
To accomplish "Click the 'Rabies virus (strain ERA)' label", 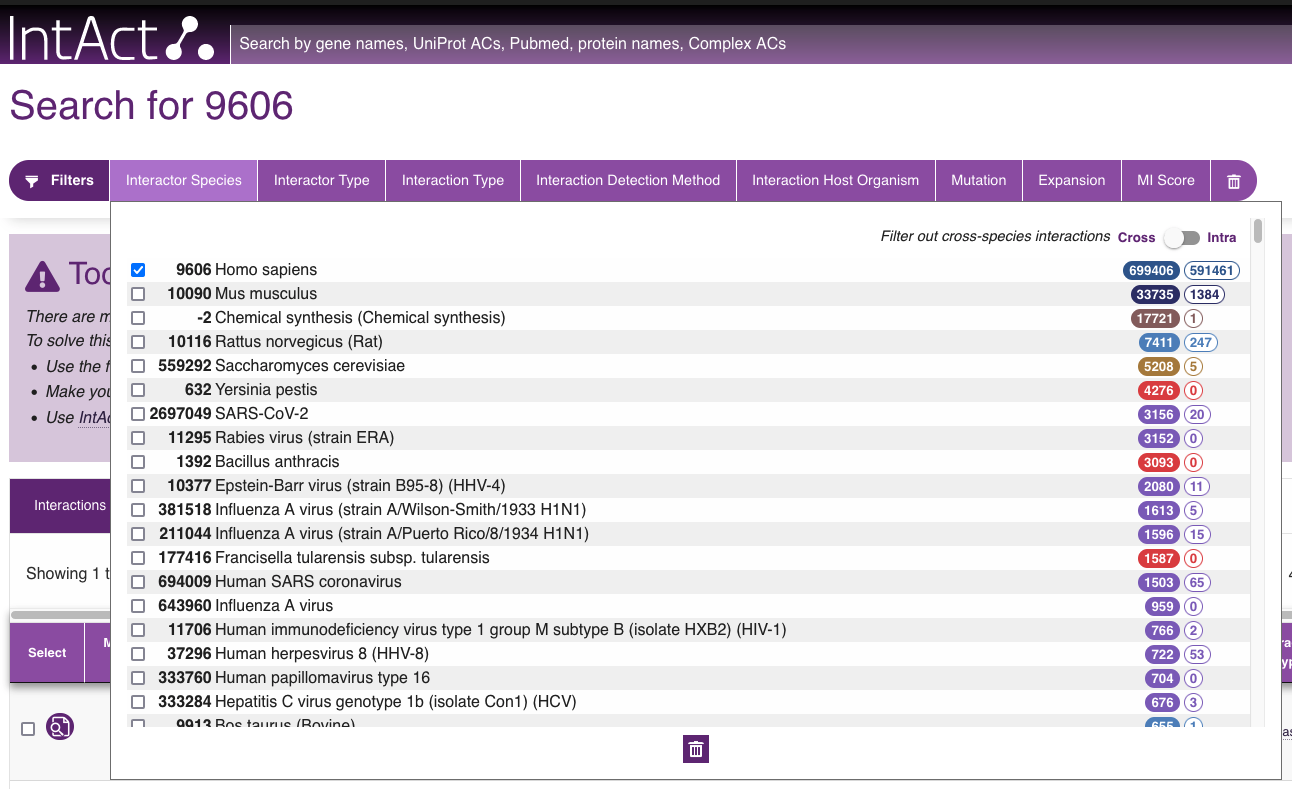I will pyautogui.click(x=304, y=438).
